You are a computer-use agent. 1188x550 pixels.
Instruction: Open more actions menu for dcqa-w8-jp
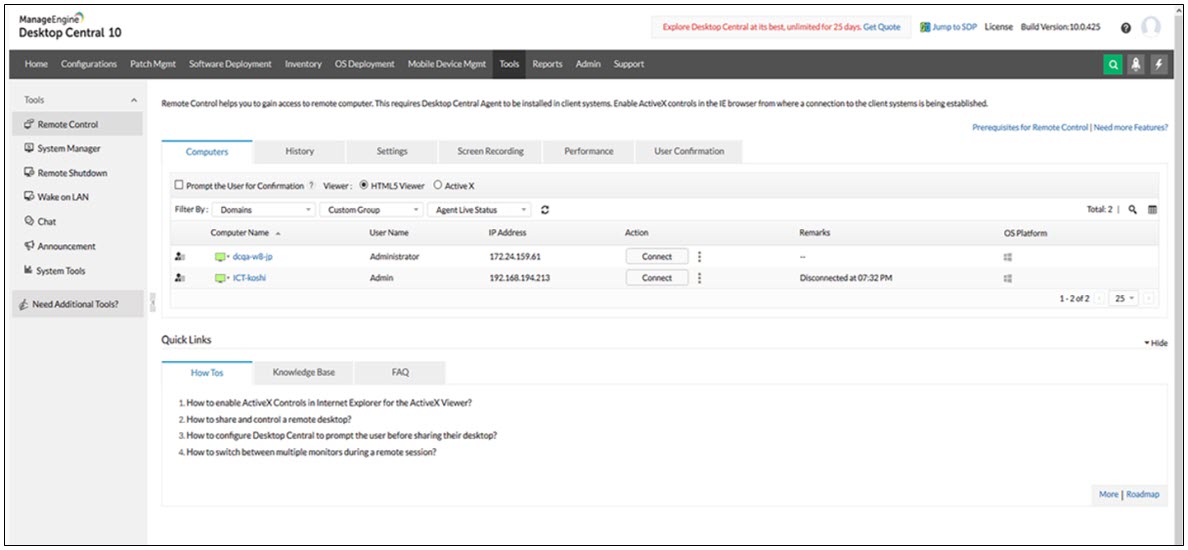(x=699, y=257)
